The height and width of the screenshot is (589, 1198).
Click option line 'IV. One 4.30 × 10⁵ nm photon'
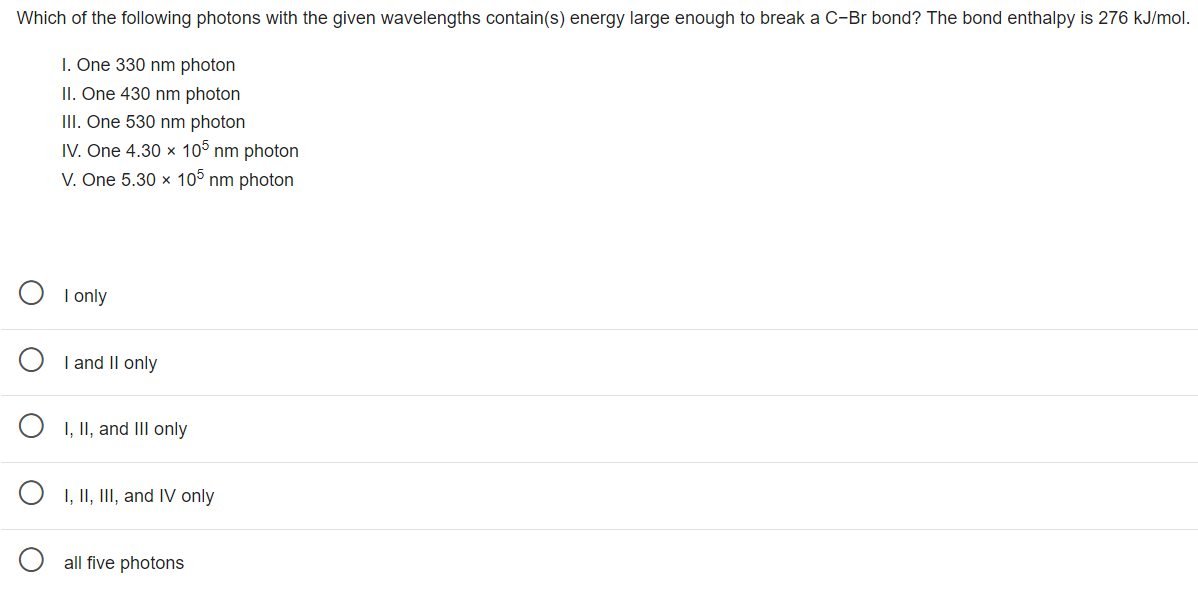click(180, 150)
